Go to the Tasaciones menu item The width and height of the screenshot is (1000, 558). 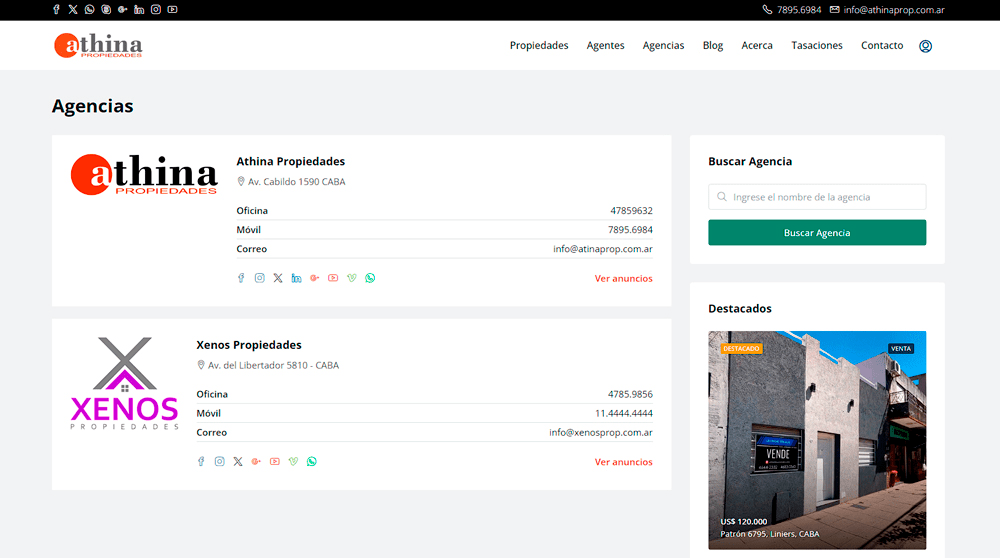click(x=817, y=45)
